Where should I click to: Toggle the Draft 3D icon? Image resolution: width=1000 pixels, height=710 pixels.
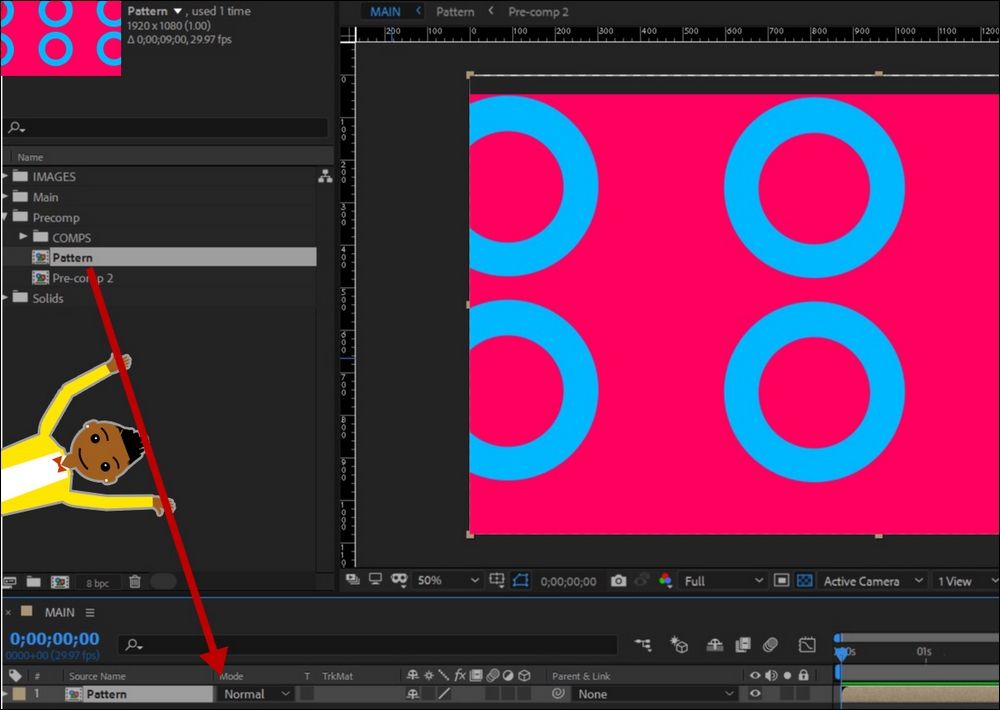(679, 645)
